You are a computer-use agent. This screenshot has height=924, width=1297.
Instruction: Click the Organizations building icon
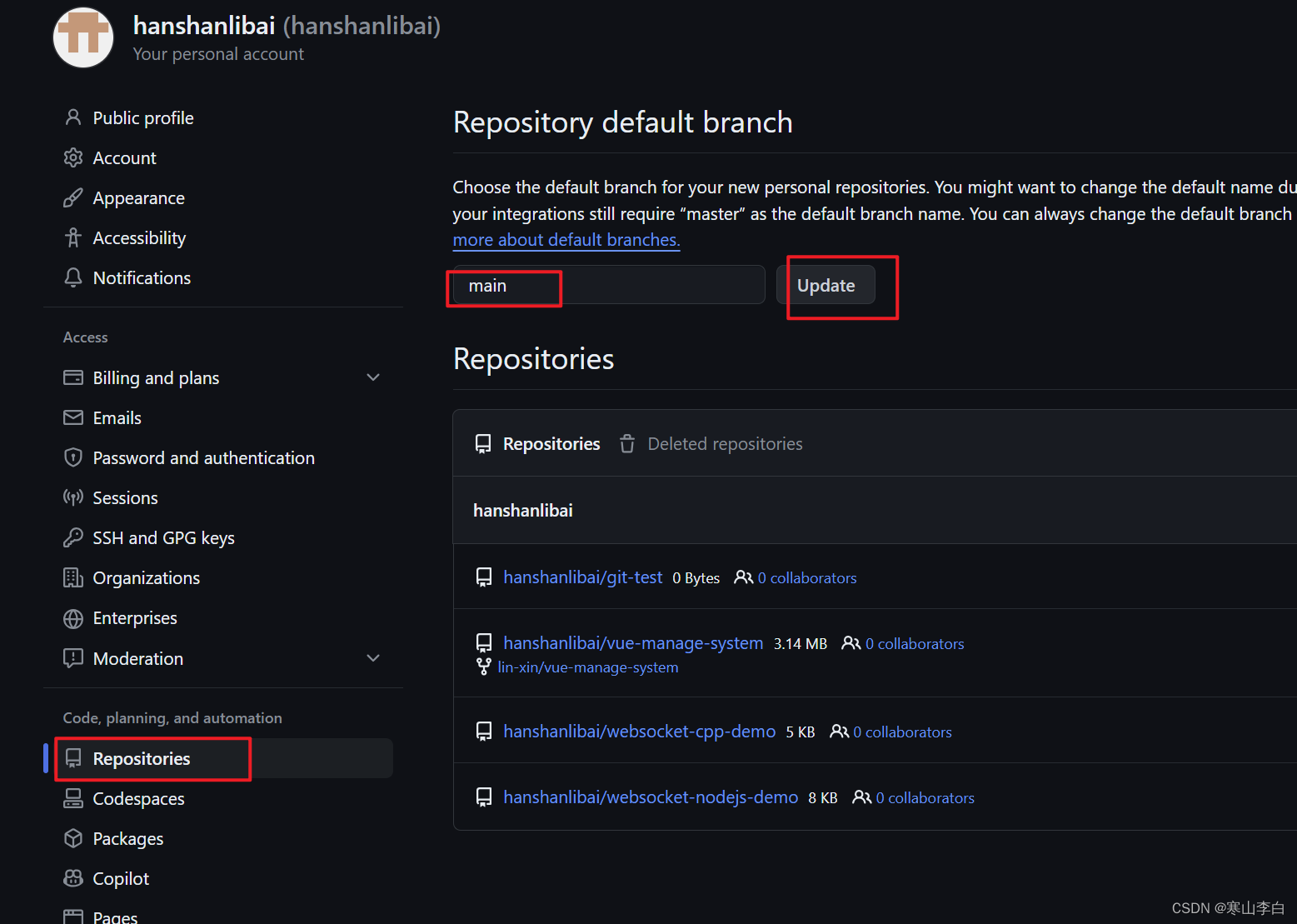(x=73, y=577)
